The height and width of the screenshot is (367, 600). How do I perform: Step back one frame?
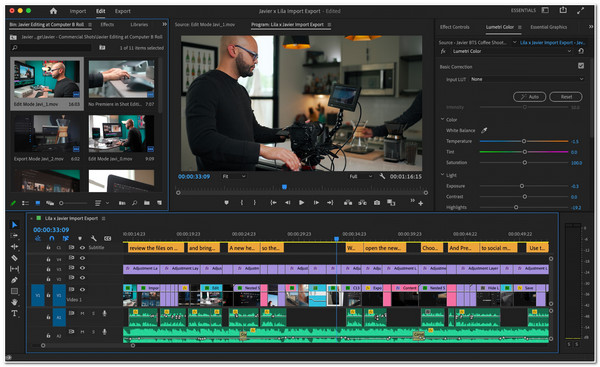(x=287, y=203)
